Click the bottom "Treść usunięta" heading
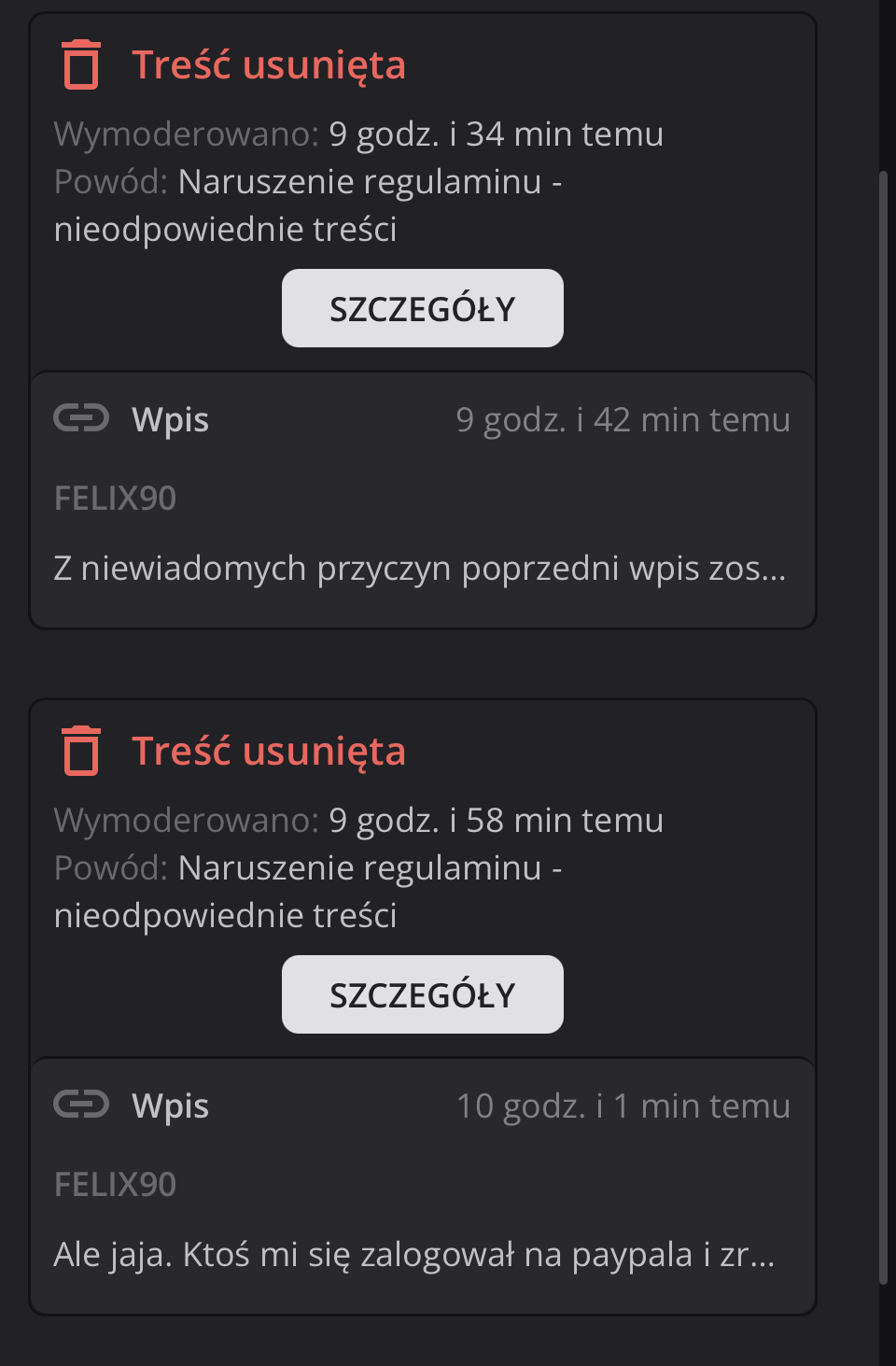 point(269,752)
